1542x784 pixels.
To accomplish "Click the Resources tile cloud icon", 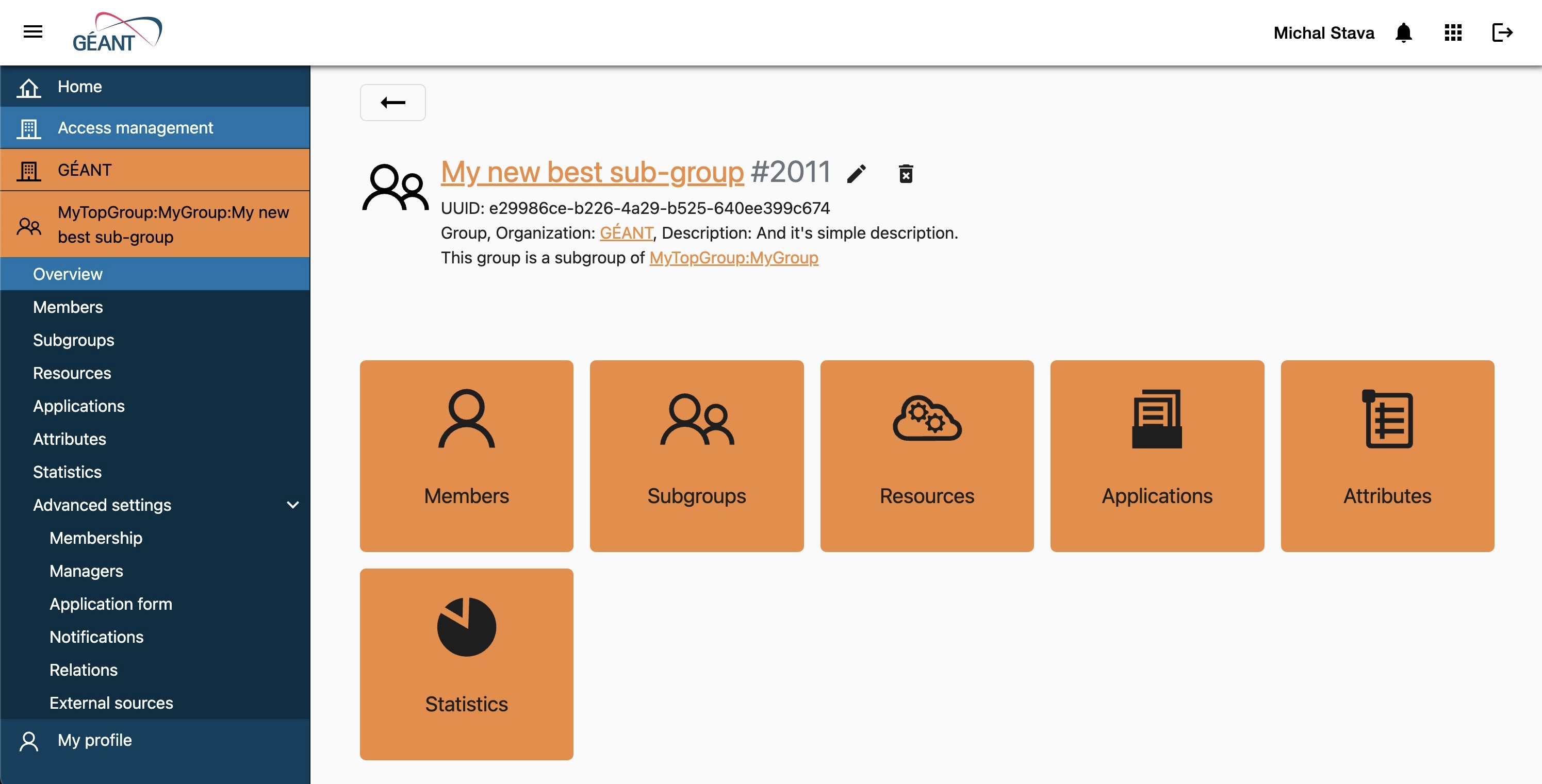I will [927, 418].
